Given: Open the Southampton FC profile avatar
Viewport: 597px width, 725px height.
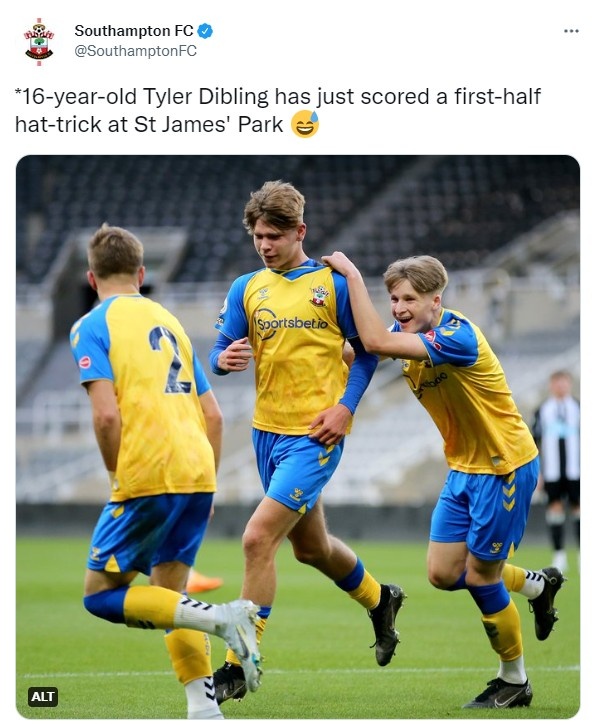Looking at the screenshot, I should click(39, 42).
